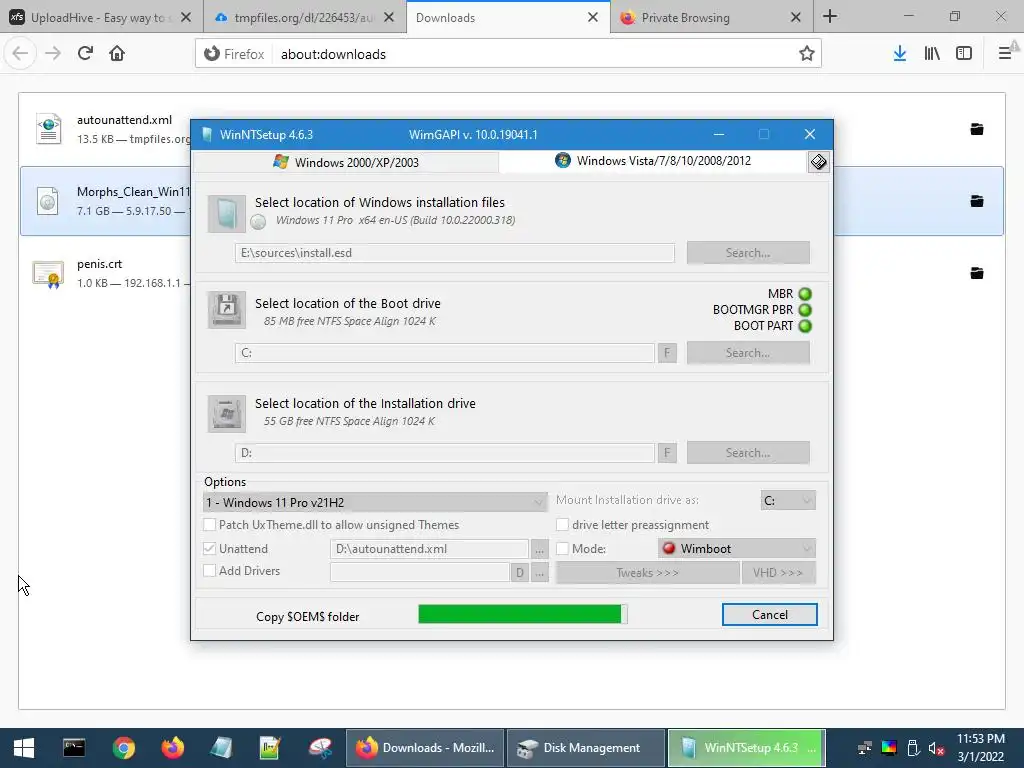Switch to Disk Management taskbar window
The image size is (1024, 768).
[x=586, y=748]
